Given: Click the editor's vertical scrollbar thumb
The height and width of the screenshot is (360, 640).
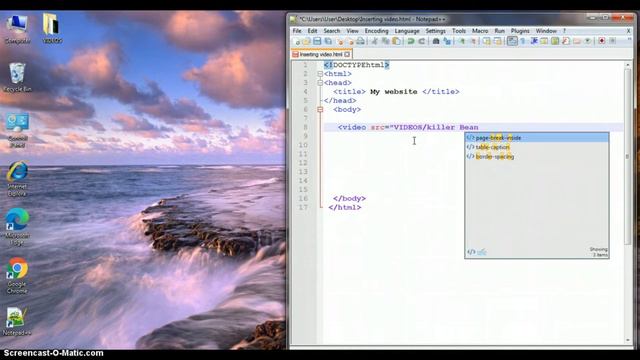Looking at the screenshot, I should tap(628, 157).
